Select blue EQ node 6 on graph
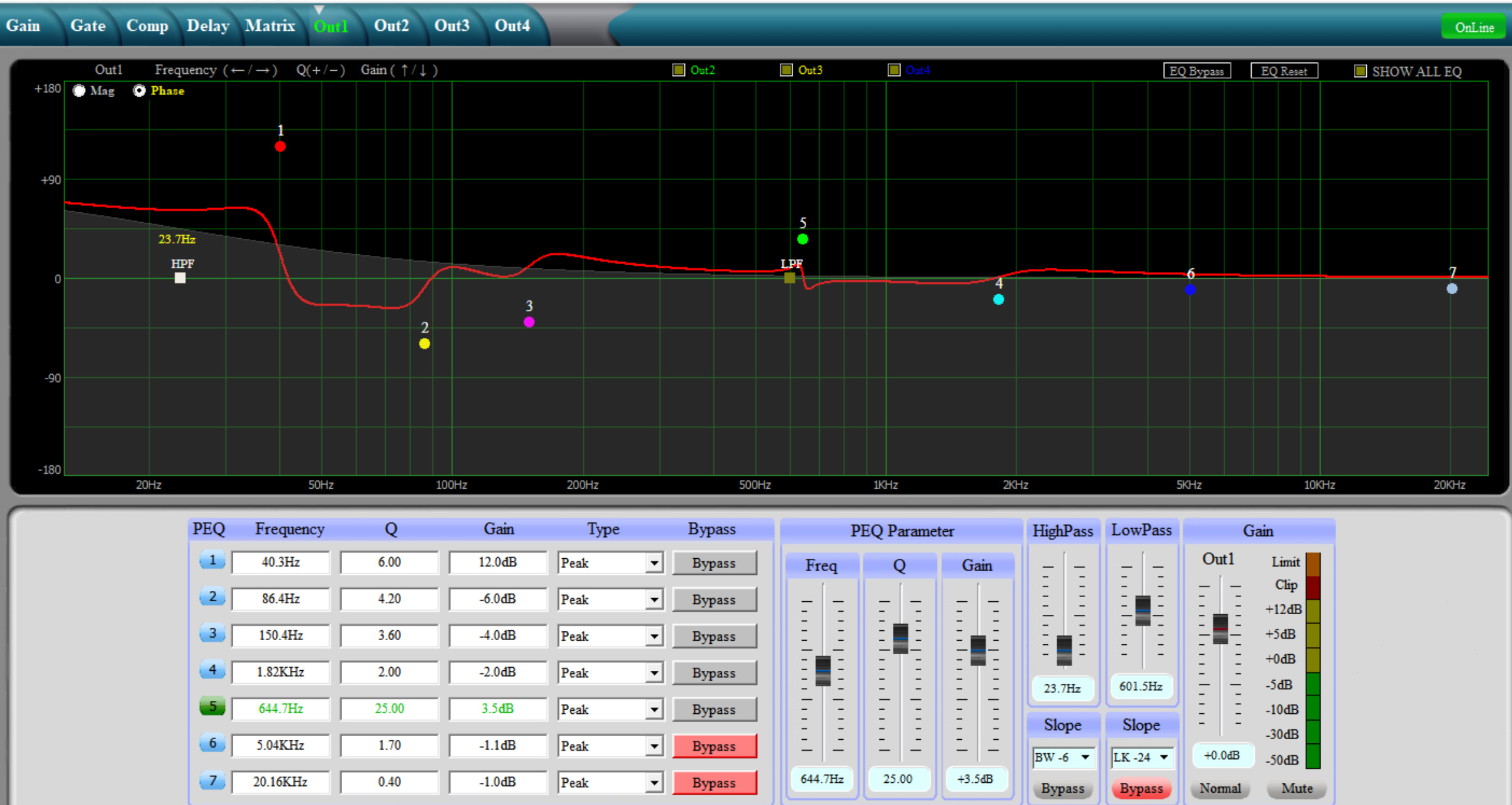Viewport: 1512px width, 805px height. coord(1190,289)
